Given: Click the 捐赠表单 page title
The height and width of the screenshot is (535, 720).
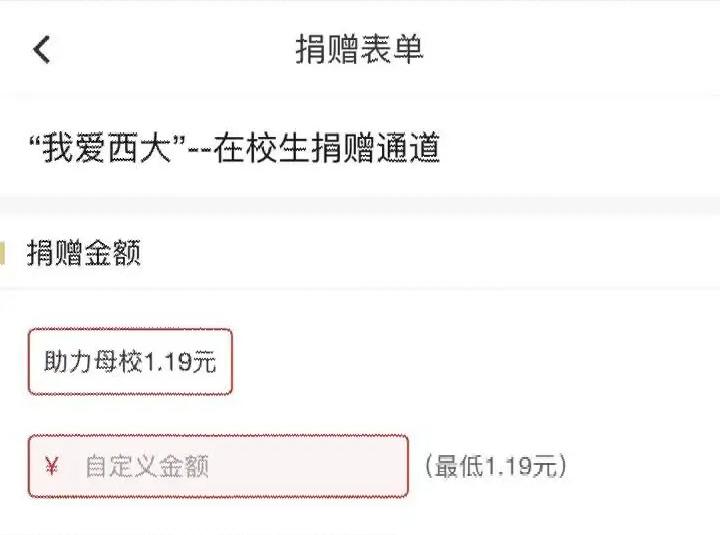Looking at the screenshot, I should click(x=359, y=49).
